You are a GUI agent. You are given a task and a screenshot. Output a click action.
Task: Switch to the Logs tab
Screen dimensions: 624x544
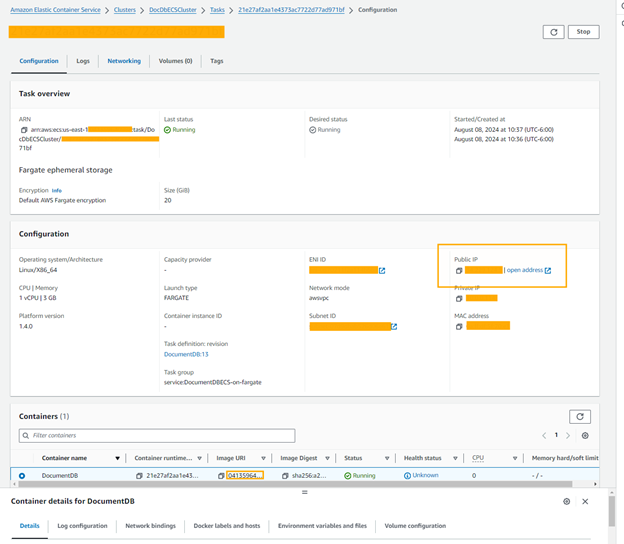tap(83, 61)
